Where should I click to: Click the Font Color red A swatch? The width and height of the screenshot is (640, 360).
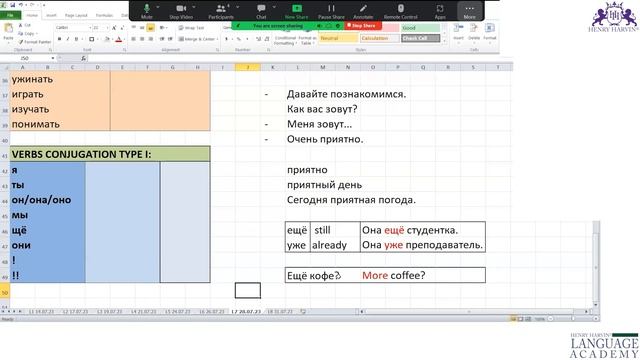tap(119, 39)
